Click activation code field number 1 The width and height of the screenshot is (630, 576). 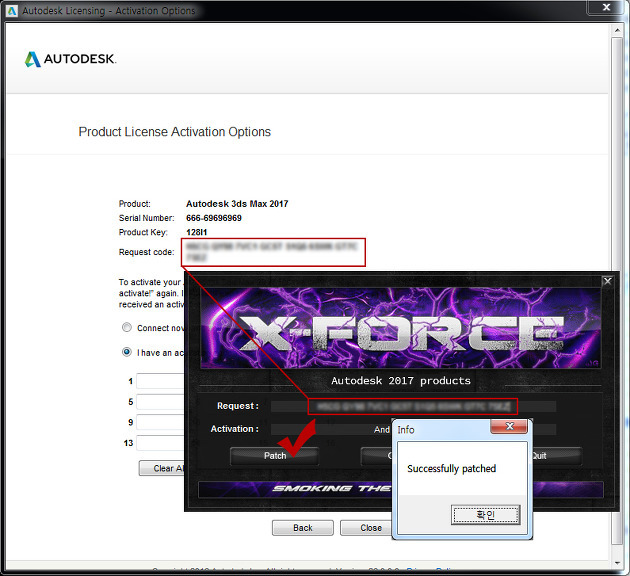(x=160, y=381)
